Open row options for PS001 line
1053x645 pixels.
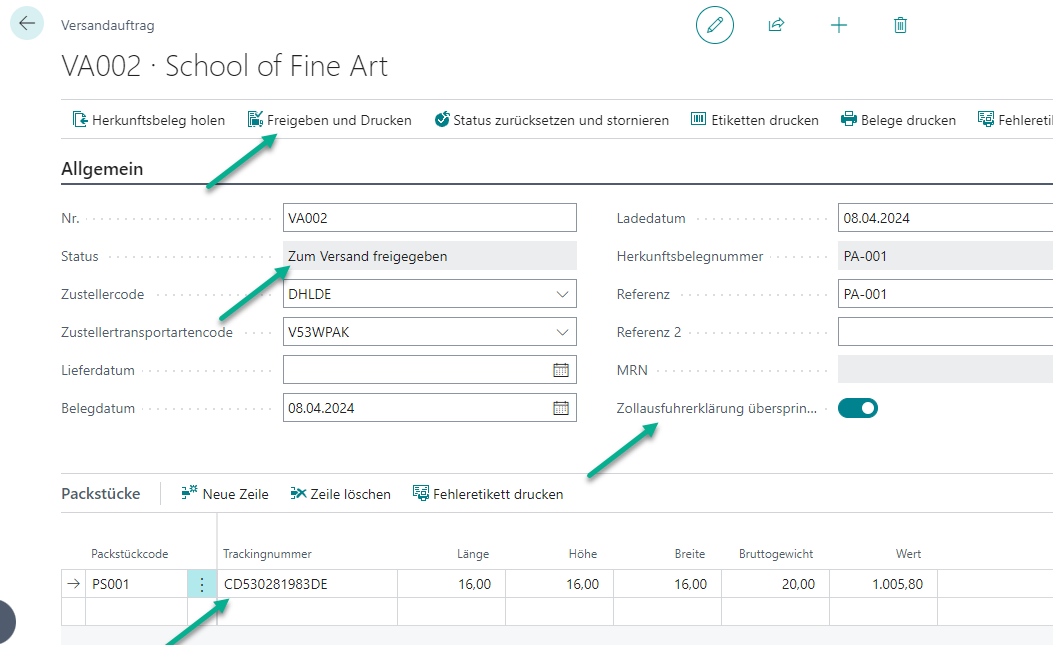tap(201, 585)
